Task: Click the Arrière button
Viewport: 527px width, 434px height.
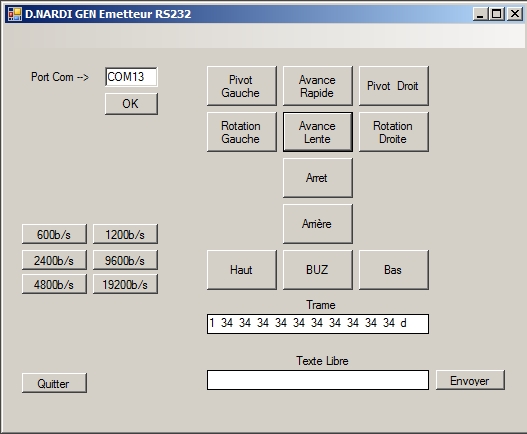Action: pos(318,224)
